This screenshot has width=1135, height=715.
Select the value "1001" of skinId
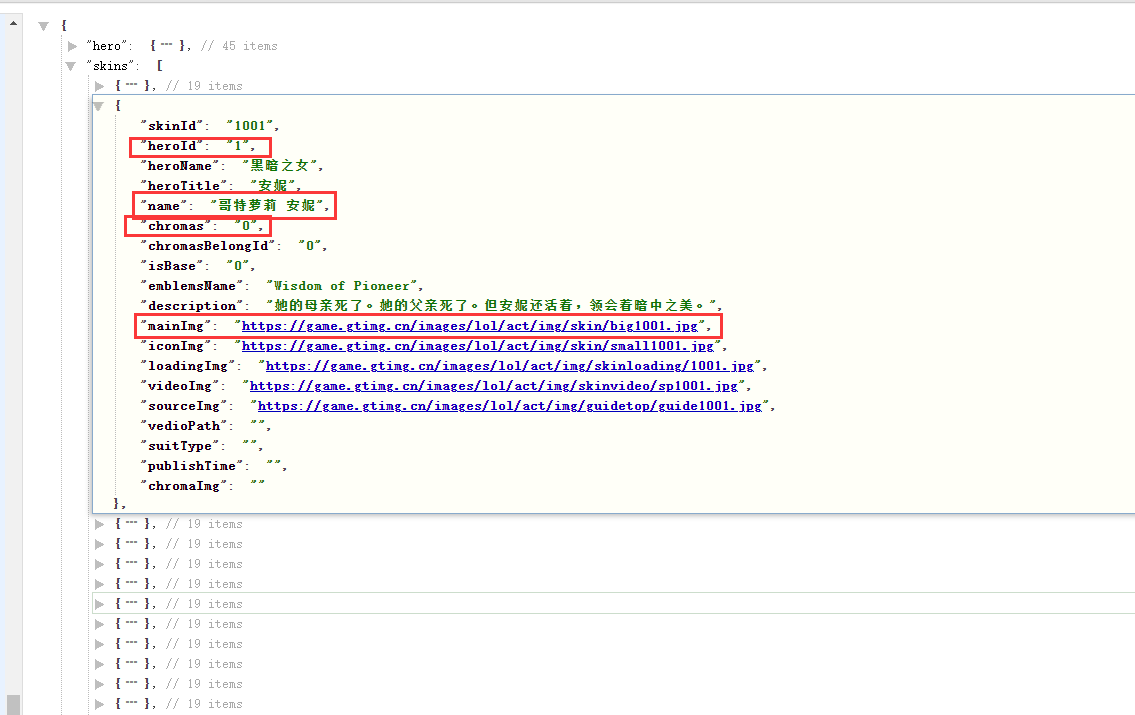250,126
